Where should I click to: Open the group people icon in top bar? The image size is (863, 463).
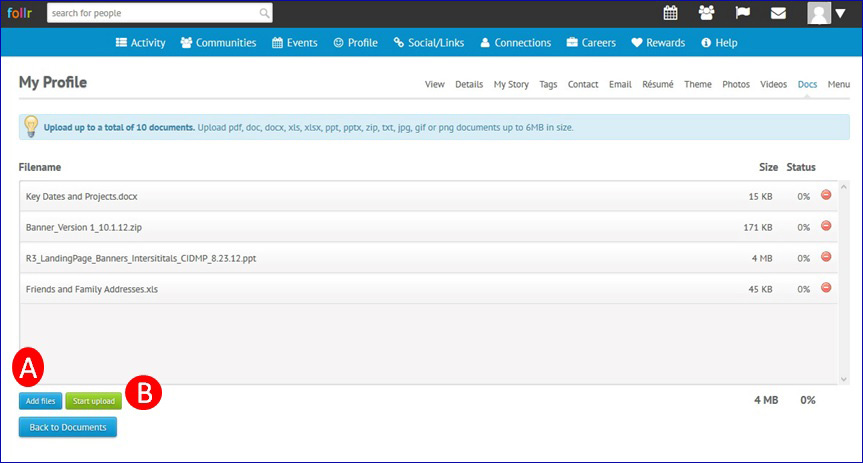(707, 13)
